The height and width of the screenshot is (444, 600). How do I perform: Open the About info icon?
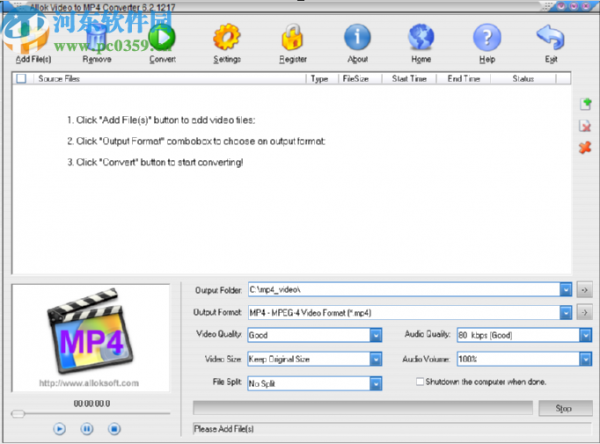(357, 37)
